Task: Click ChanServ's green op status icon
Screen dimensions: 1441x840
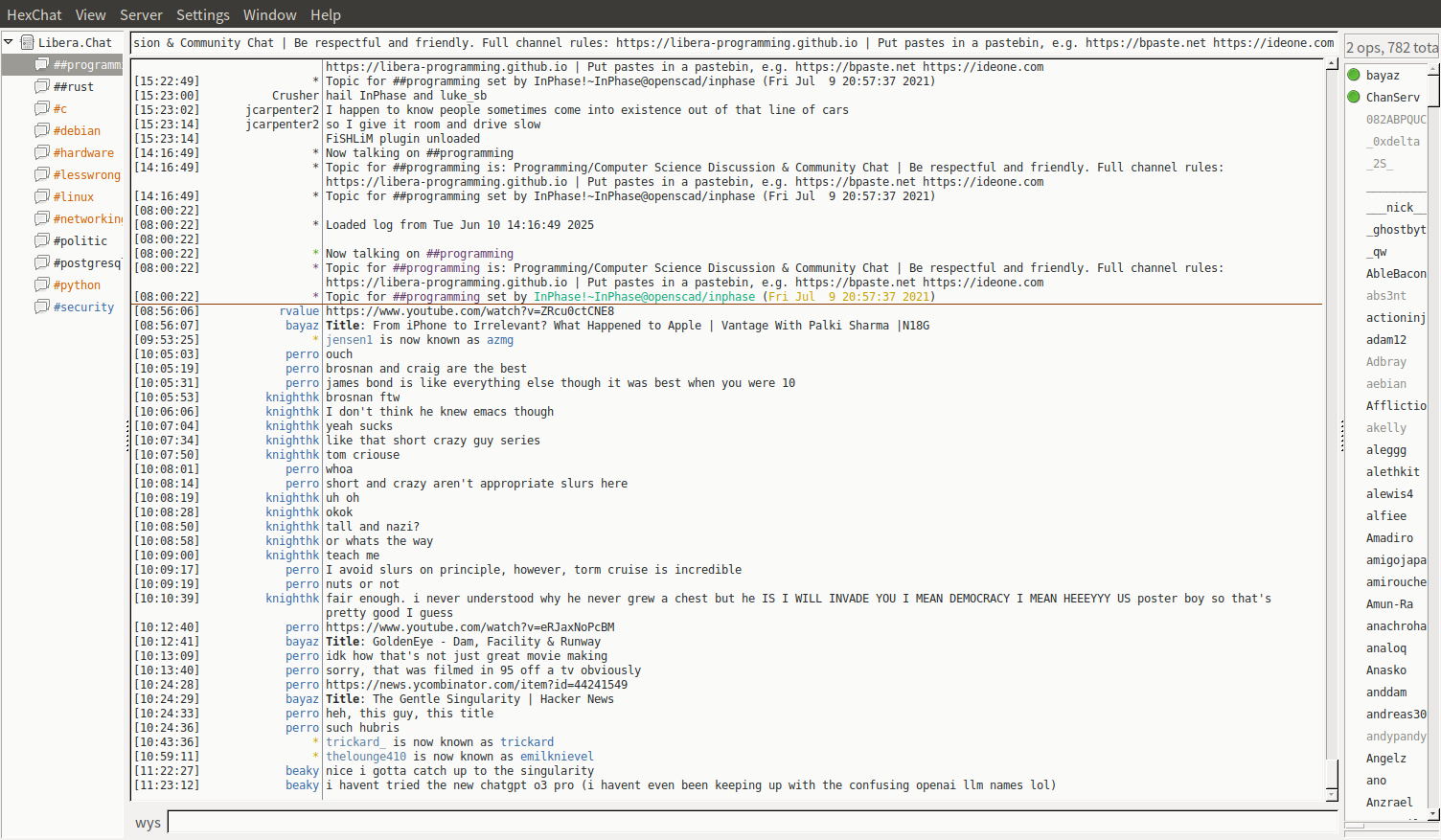Action: tap(1354, 97)
